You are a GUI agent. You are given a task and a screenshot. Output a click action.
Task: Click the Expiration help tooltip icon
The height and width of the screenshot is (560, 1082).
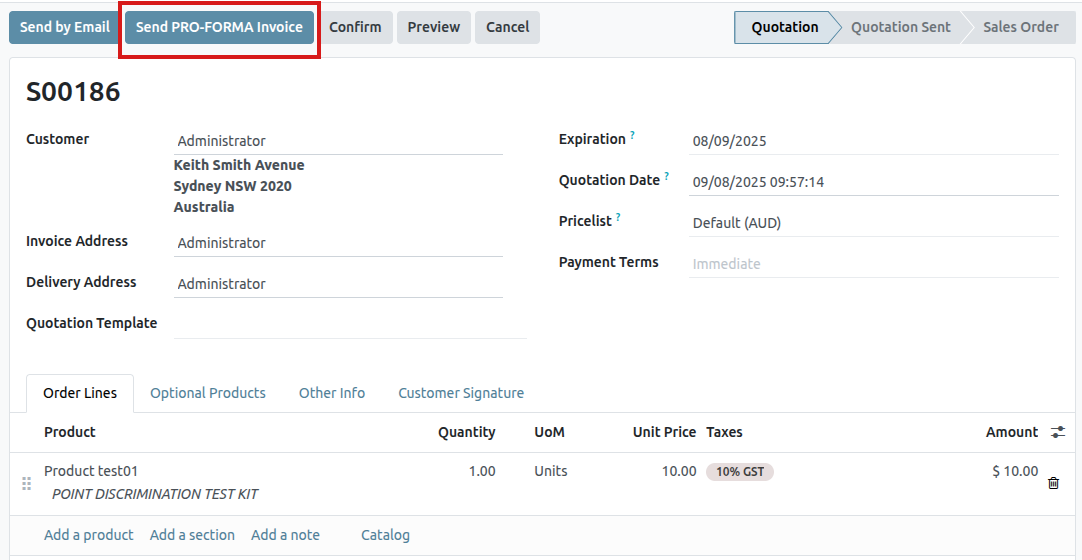(x=632, y=135)
